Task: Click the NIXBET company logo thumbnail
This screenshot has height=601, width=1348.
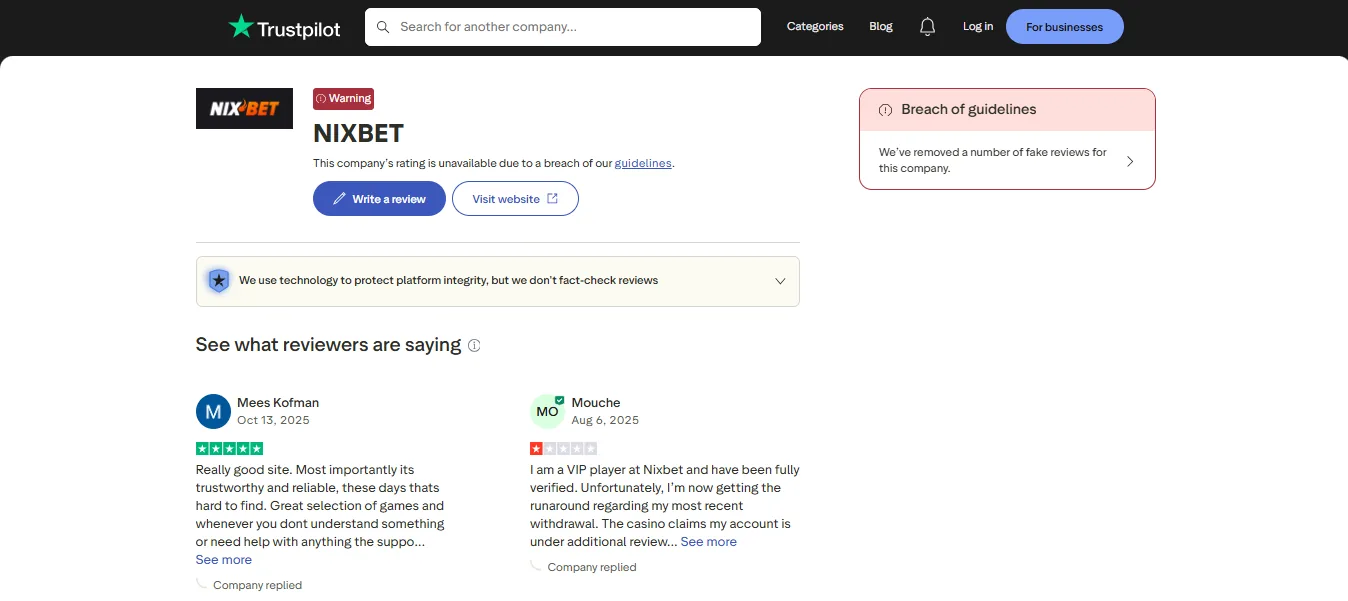Action: tap(244, 108)
